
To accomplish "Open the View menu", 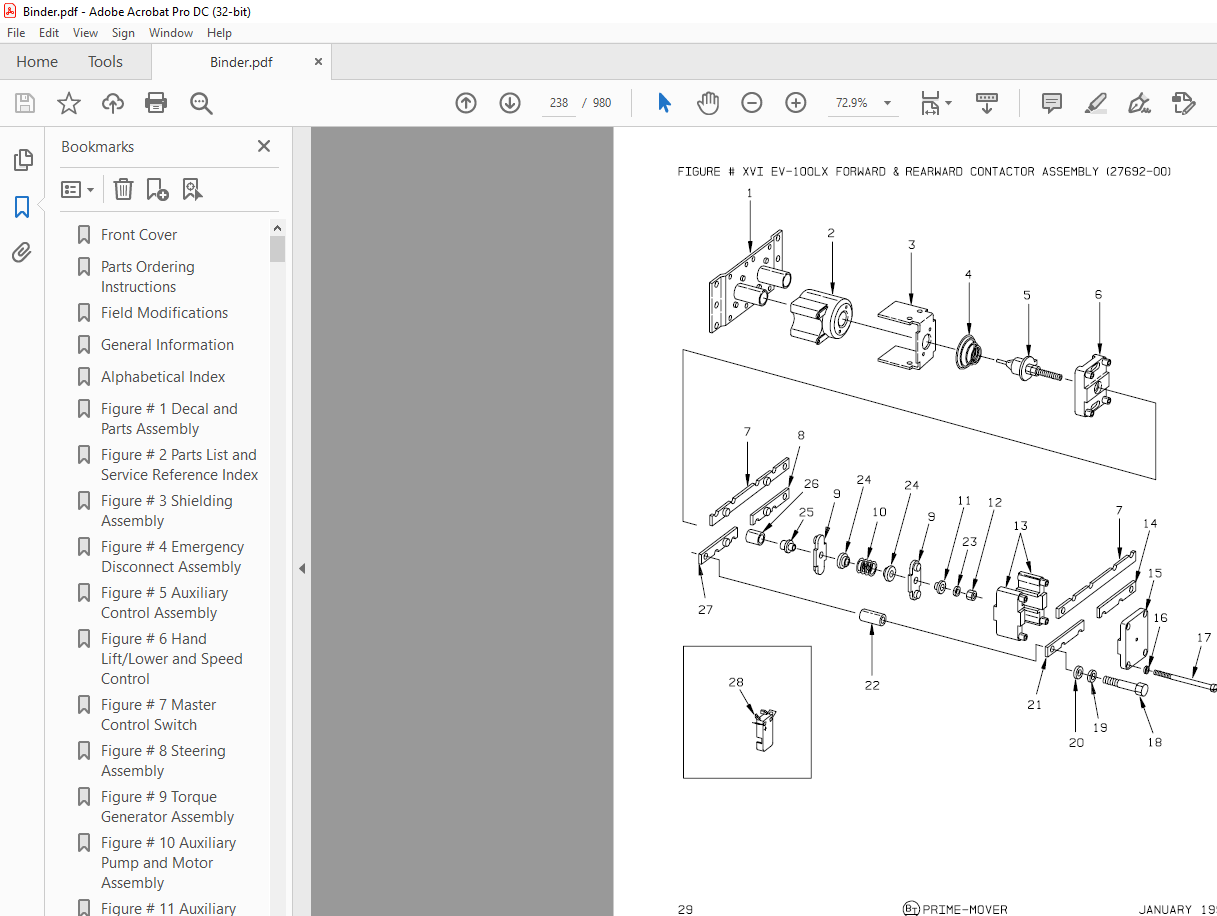I will [x=86, y=33].
